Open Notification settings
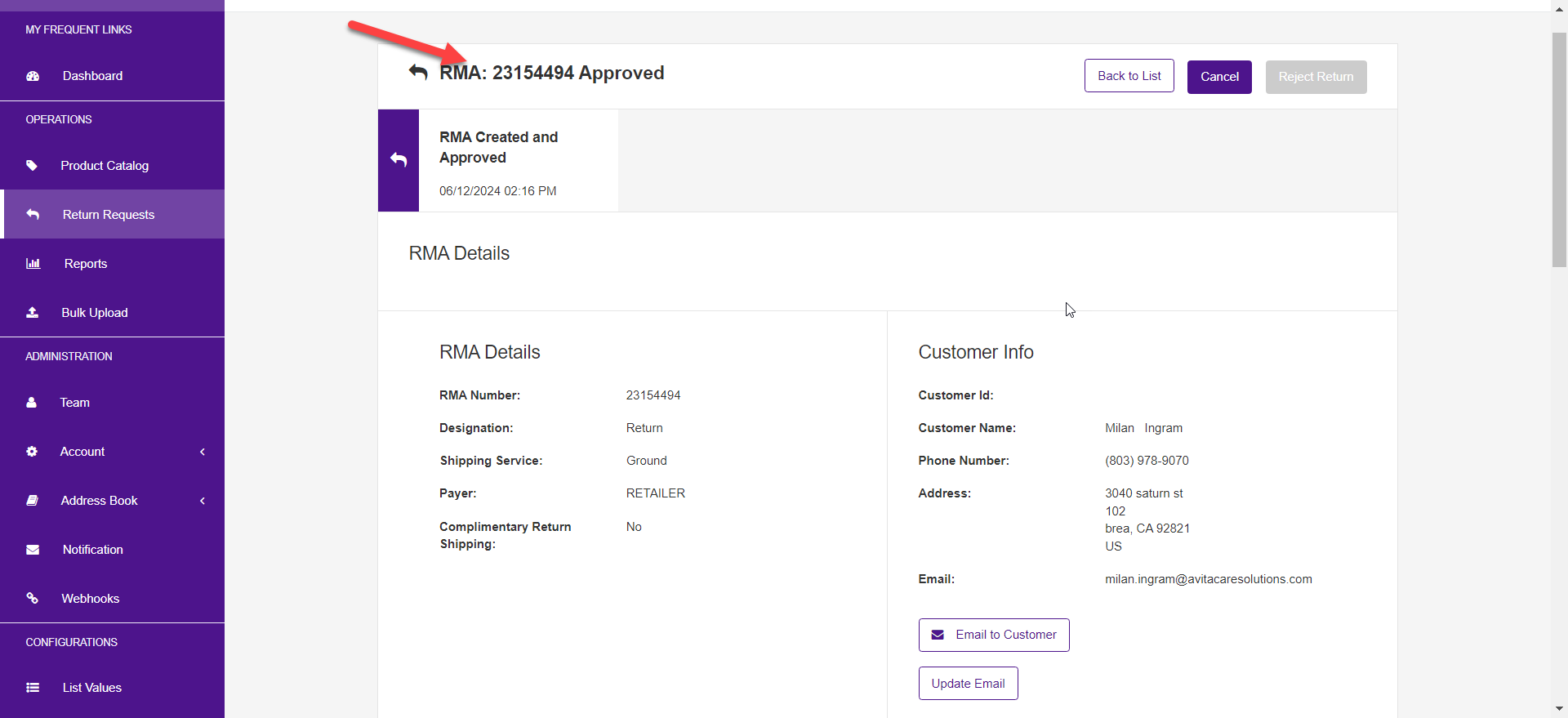 tap(112, 550)
